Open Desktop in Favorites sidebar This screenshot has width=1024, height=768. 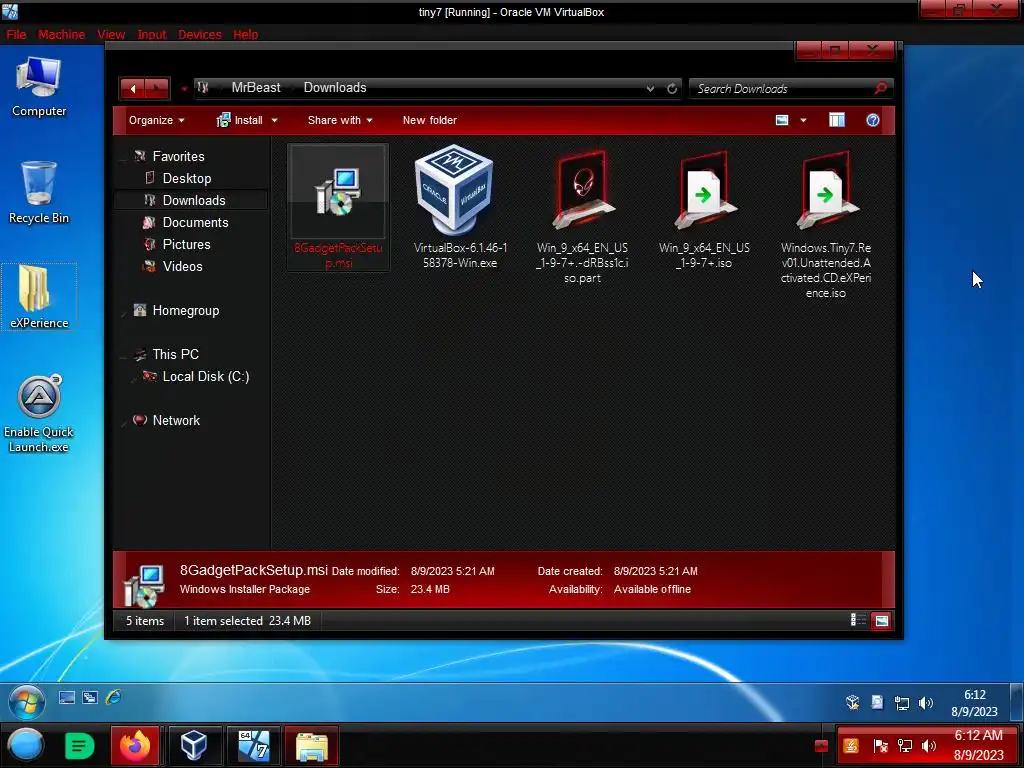click(187, 178)
